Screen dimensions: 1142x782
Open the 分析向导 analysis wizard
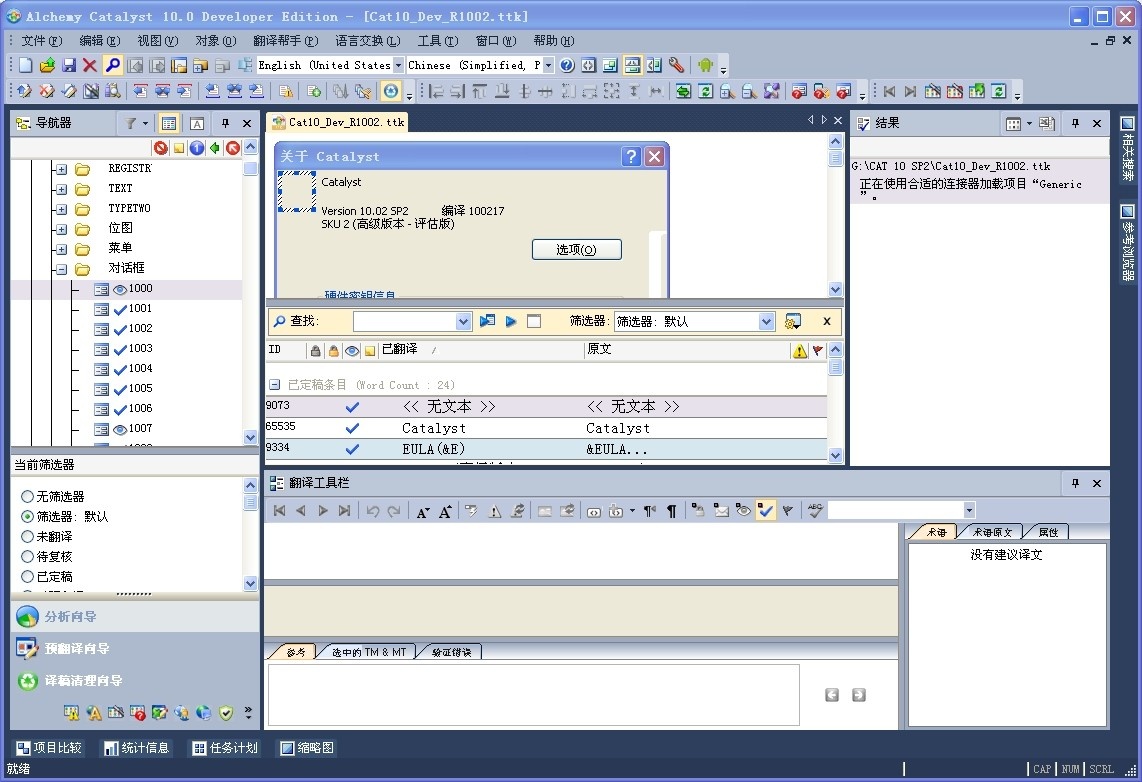click(70, 617)
